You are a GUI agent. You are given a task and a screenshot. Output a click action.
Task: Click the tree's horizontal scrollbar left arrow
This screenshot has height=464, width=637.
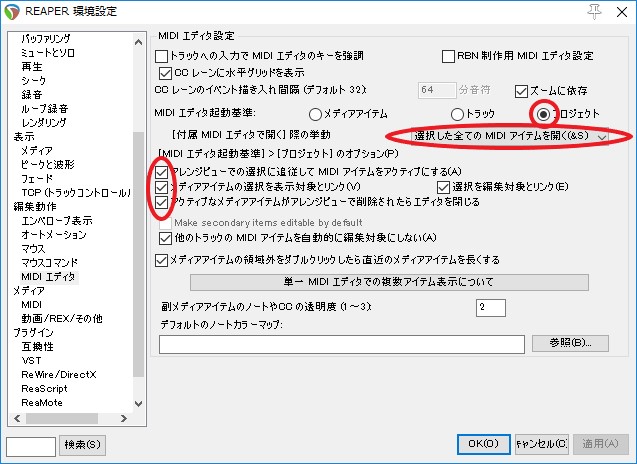17,418
